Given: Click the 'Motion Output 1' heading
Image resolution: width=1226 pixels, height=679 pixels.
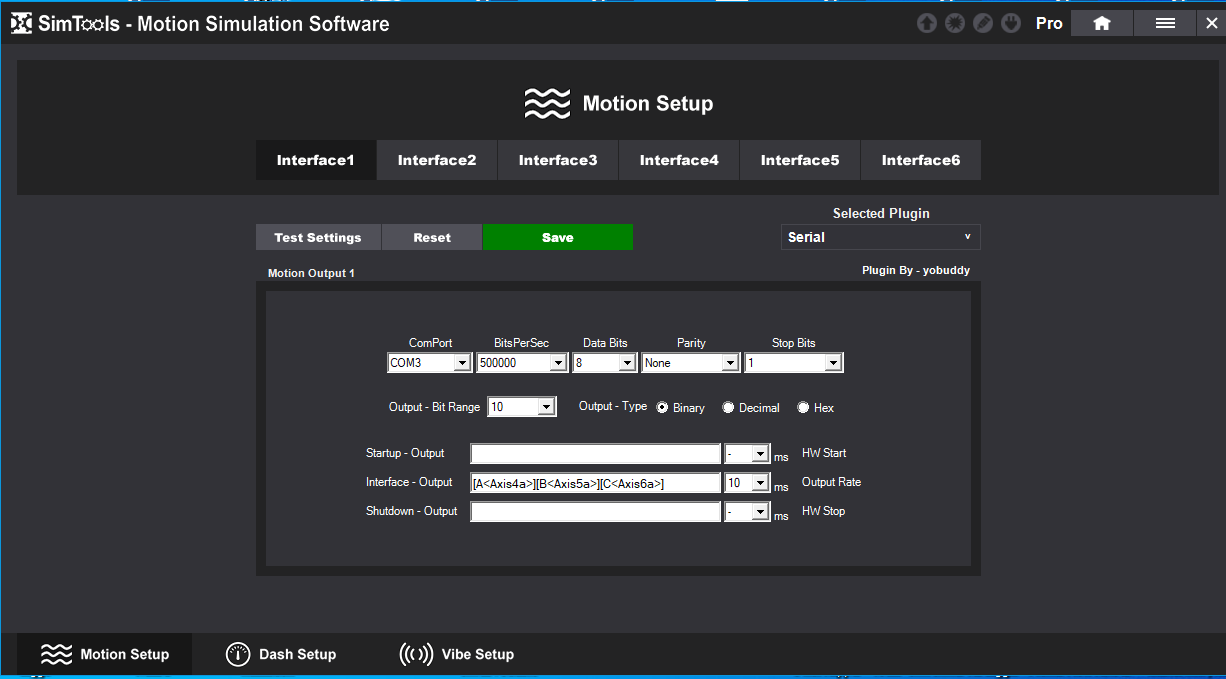Looking at the screenshot, I should 311,273.
